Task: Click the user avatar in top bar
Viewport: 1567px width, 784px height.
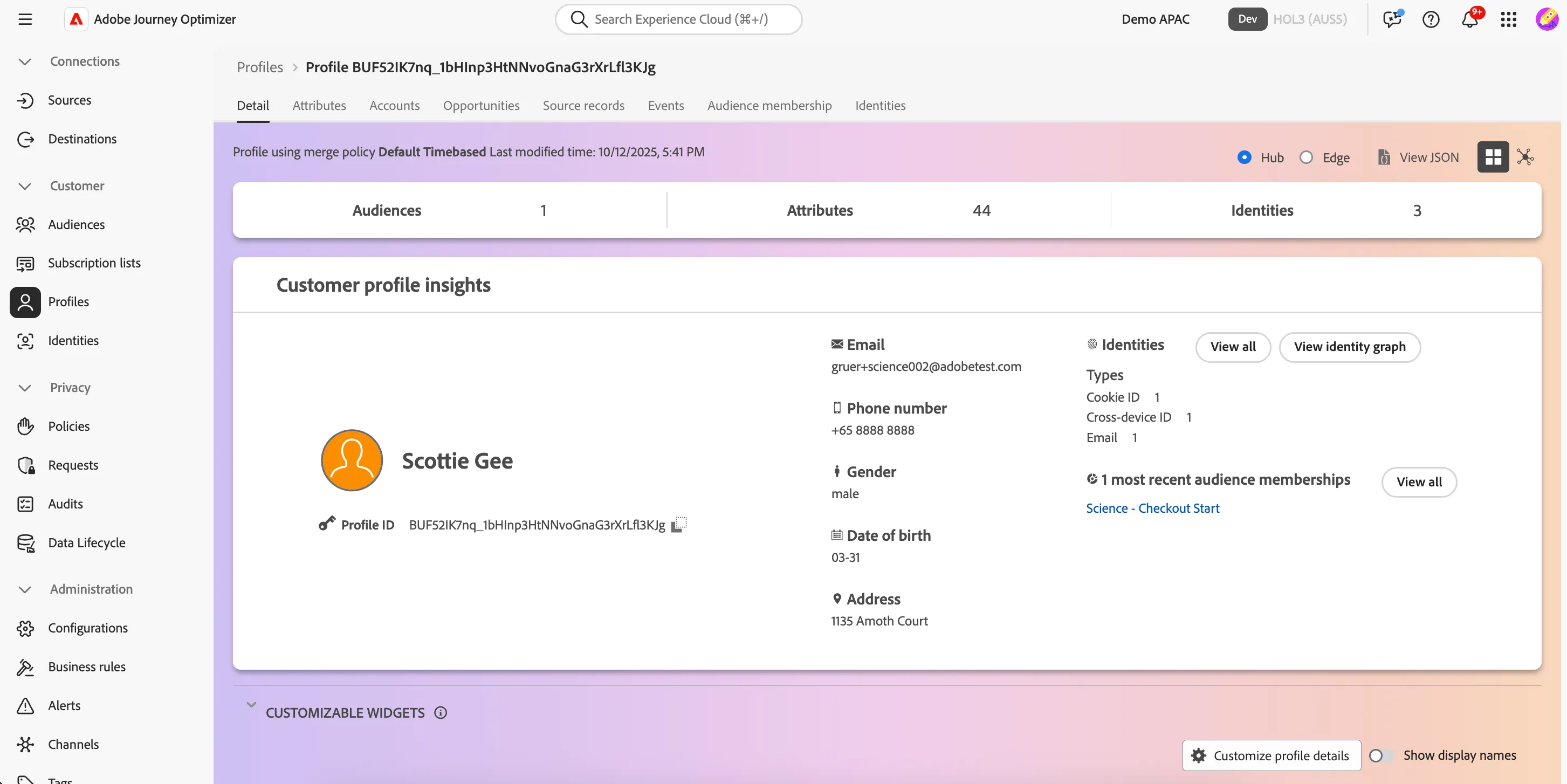Action: tap(1547, 19)
